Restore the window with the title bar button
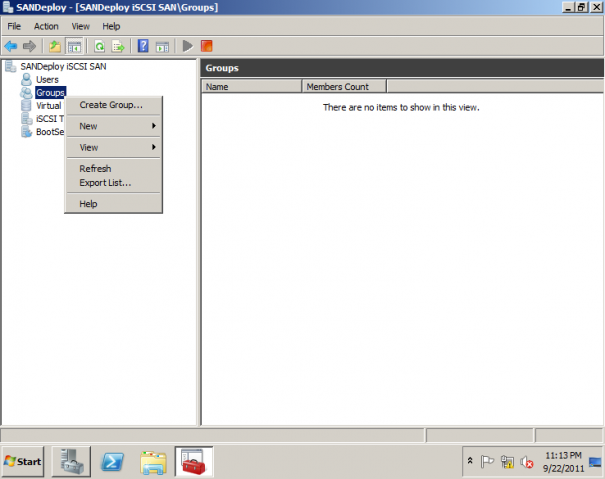The width and height of the screenshot is (605, 479). (x=582, y=7)
